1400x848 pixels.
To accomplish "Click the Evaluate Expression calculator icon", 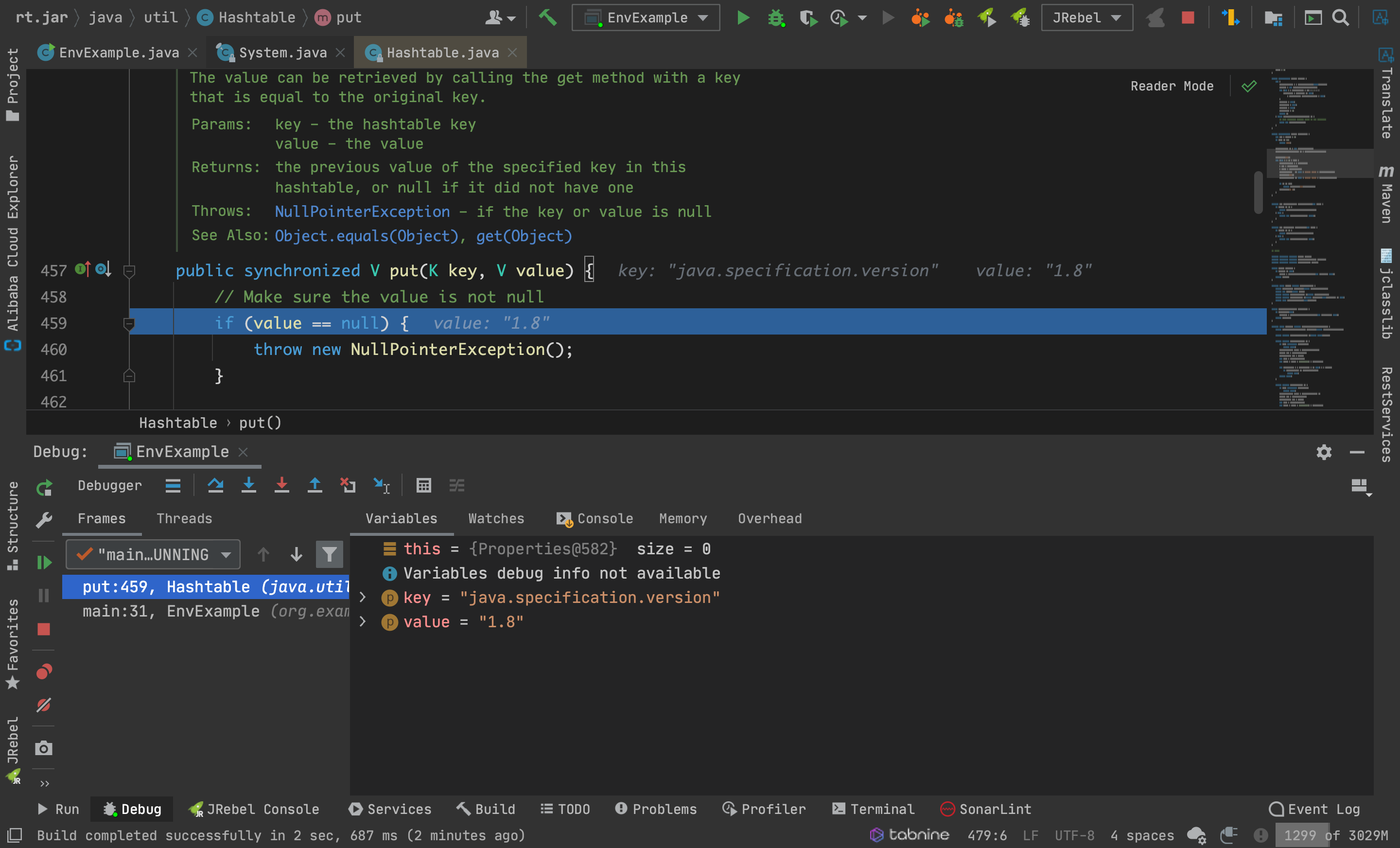I will click(423, 485).
